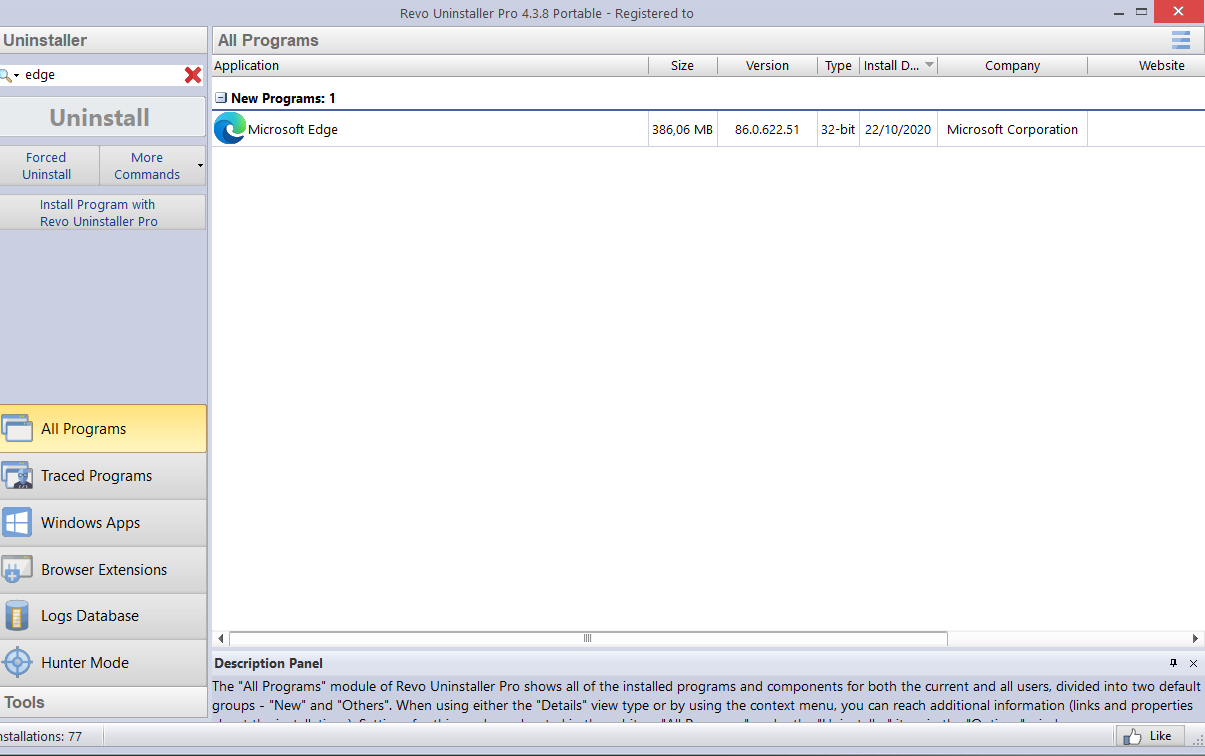
Task: Click the horizontal scrollbar thumb
Action: [588, 638]
